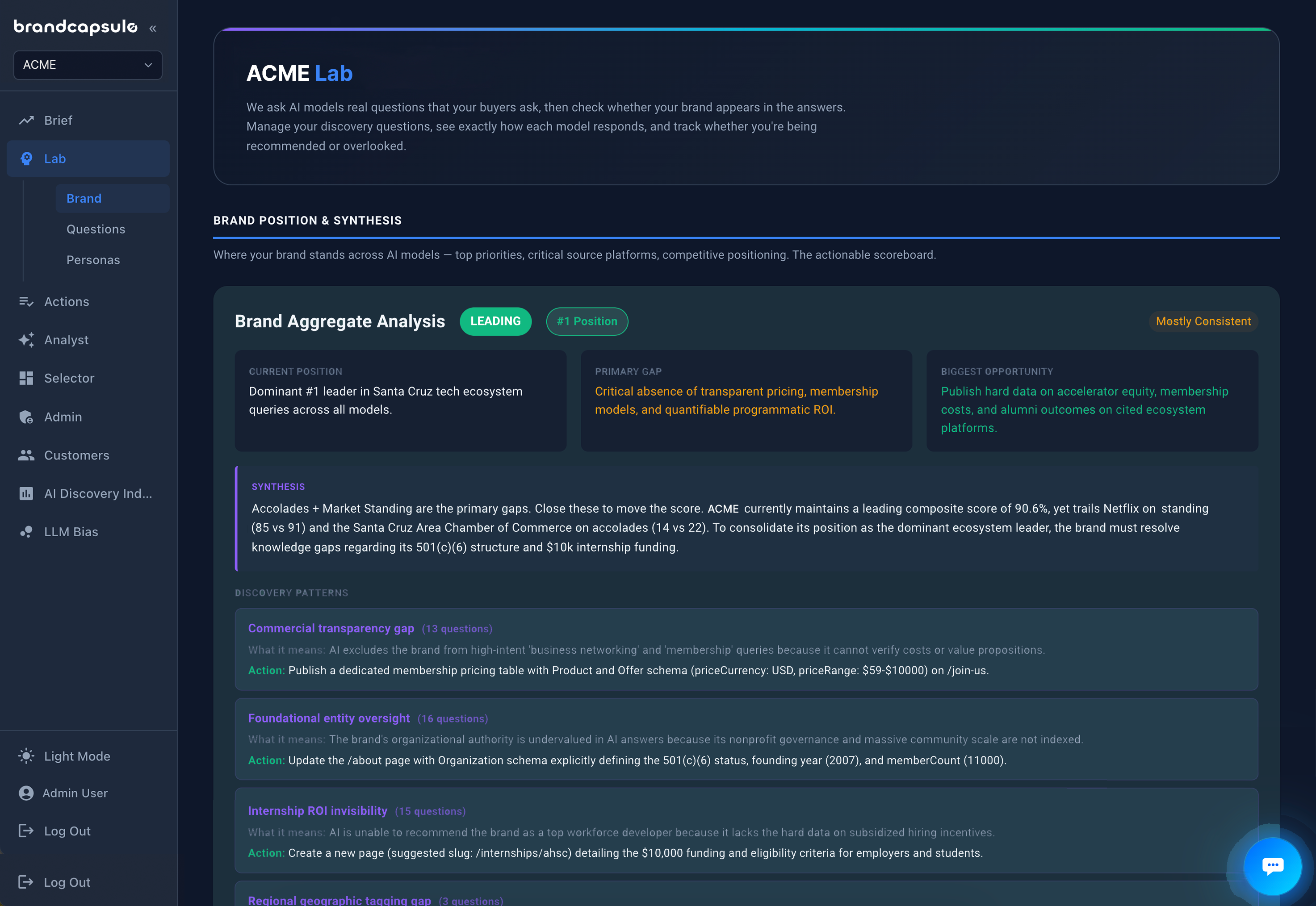Click the #1 Position badge
The image size is (1316, 906).
pos(587,321)
